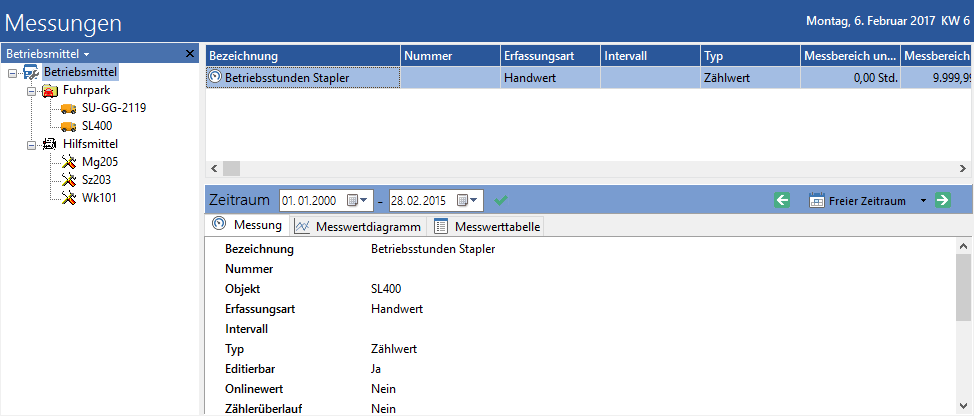Select Sz203 in the tree
The width and height of the screenshot is (974, 416).
96,181
